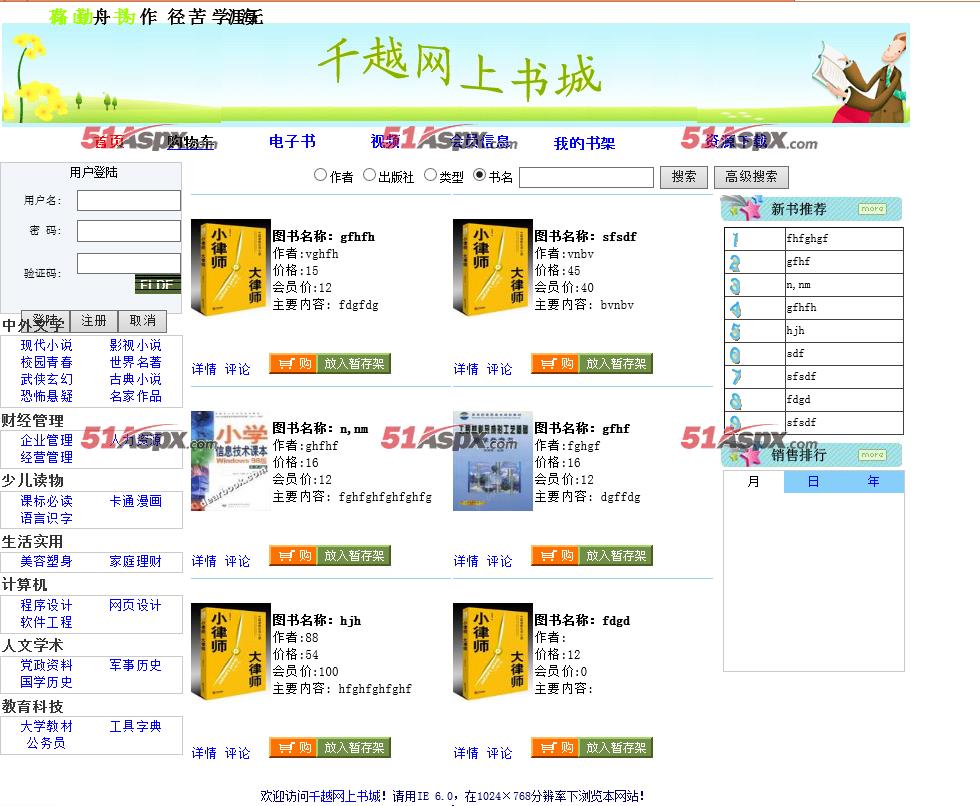980x806 pixels.
Task: Click the 搜索 button
Action: [x=684, y=177]
